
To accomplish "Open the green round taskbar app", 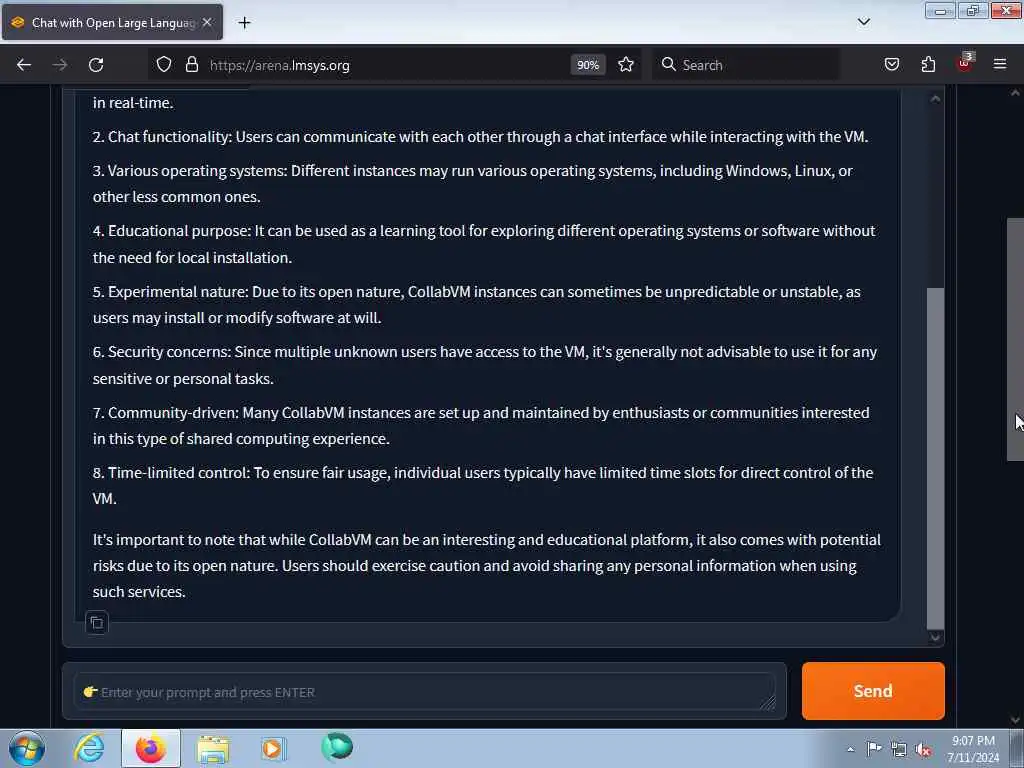I will point(337,747).
